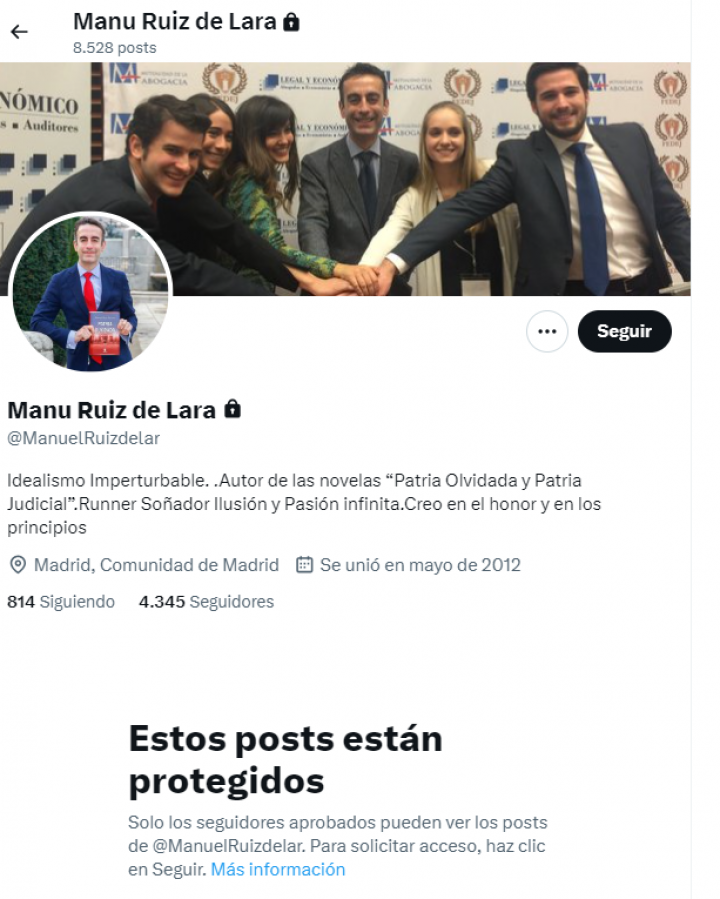Click the Estos posts están protegidos heading
Image resolution: width=720 pixels, height=899 pixels.
(285, 760)
